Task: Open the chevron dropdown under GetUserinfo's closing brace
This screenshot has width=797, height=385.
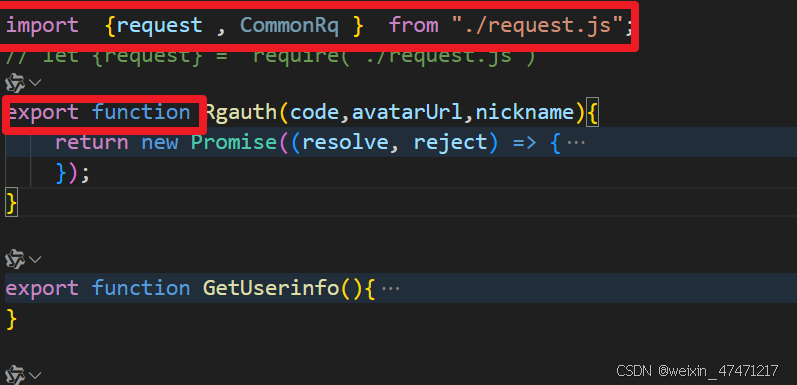Action: tap(35, 375)
